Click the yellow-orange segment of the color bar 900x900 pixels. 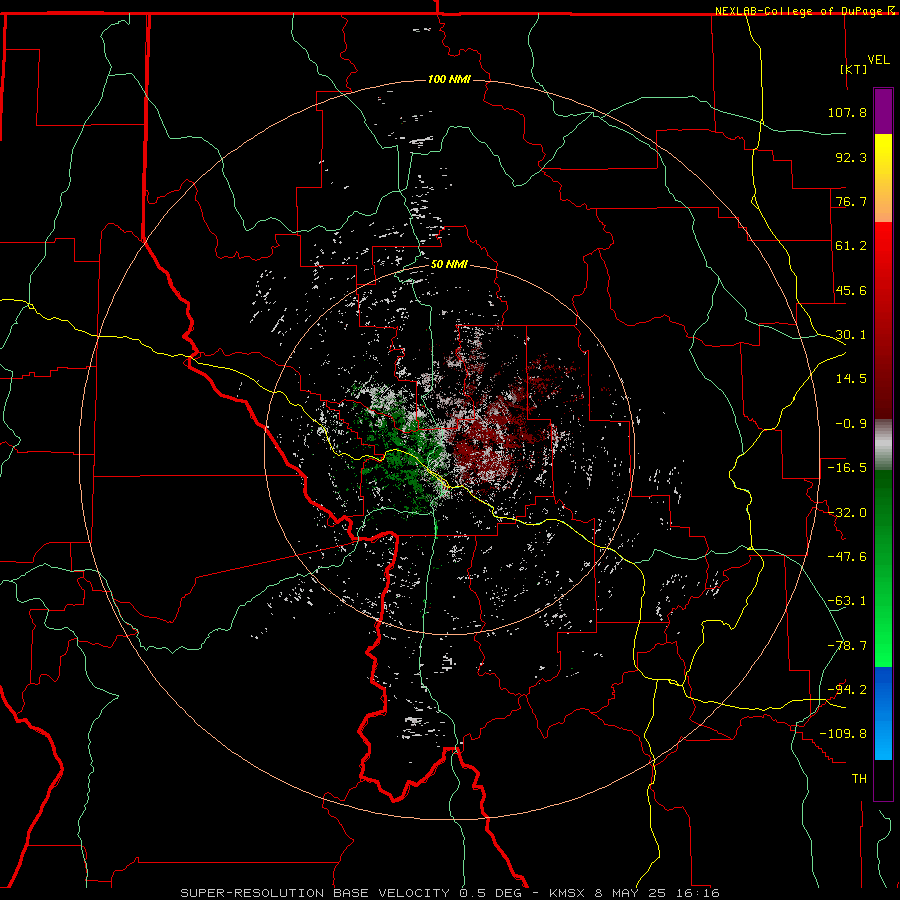[x=883, y=178]
